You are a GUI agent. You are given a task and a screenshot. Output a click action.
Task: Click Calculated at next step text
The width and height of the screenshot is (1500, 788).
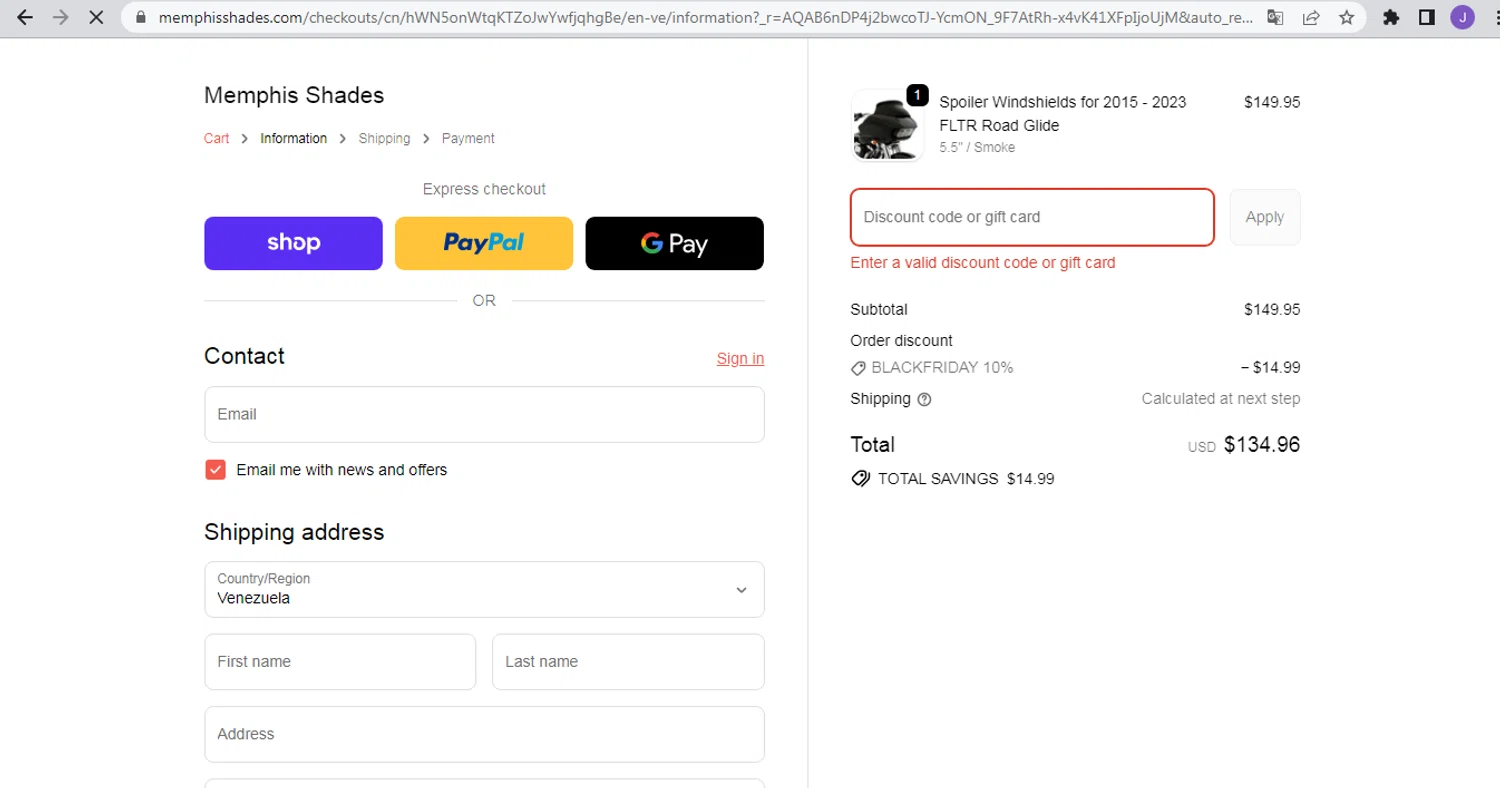pyautogui.click(x=1221, y=399)
